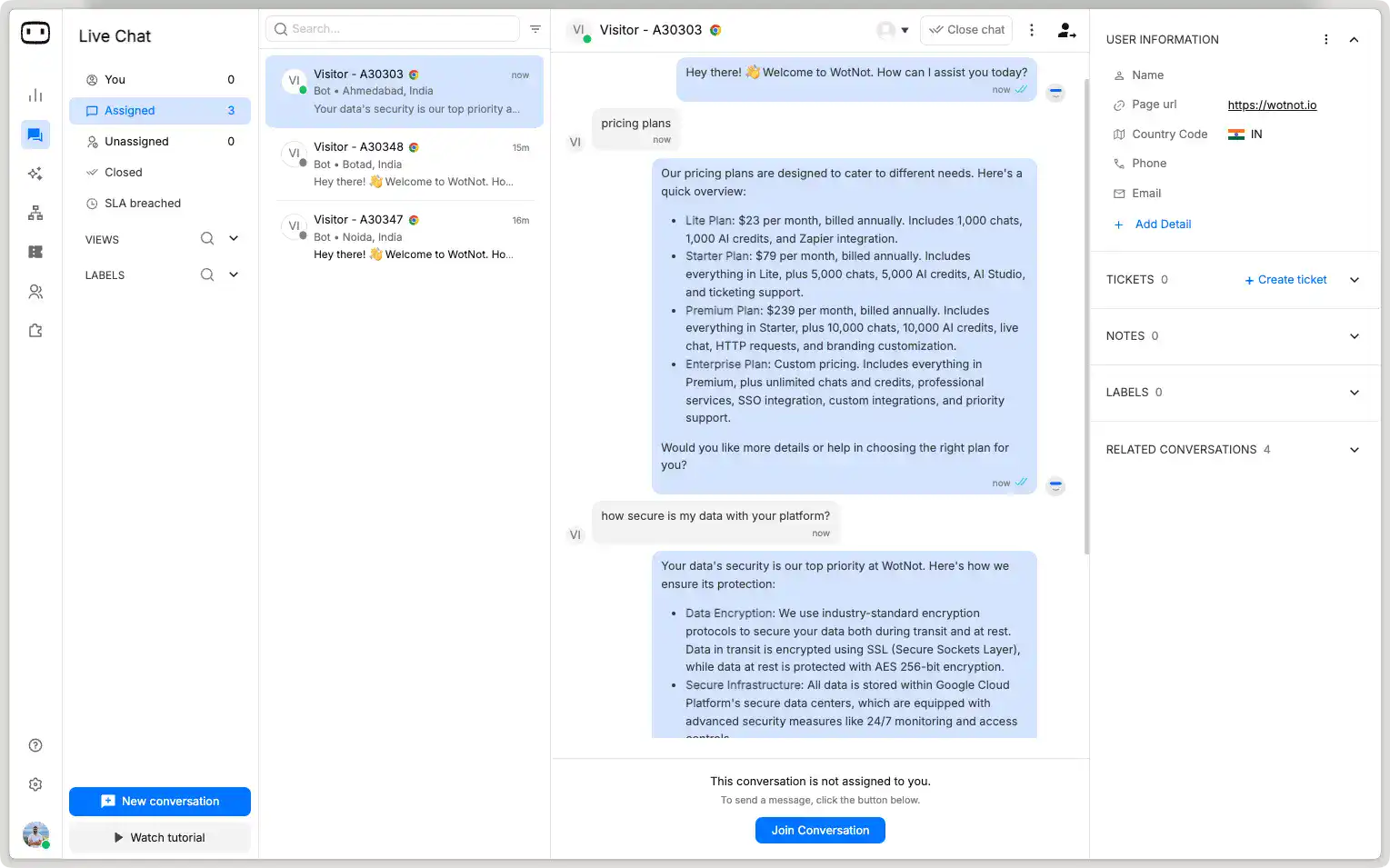Open the wotnot.io page url link
The image size is (1390, 868).
pyautogui.click(x=1272, y=105)
